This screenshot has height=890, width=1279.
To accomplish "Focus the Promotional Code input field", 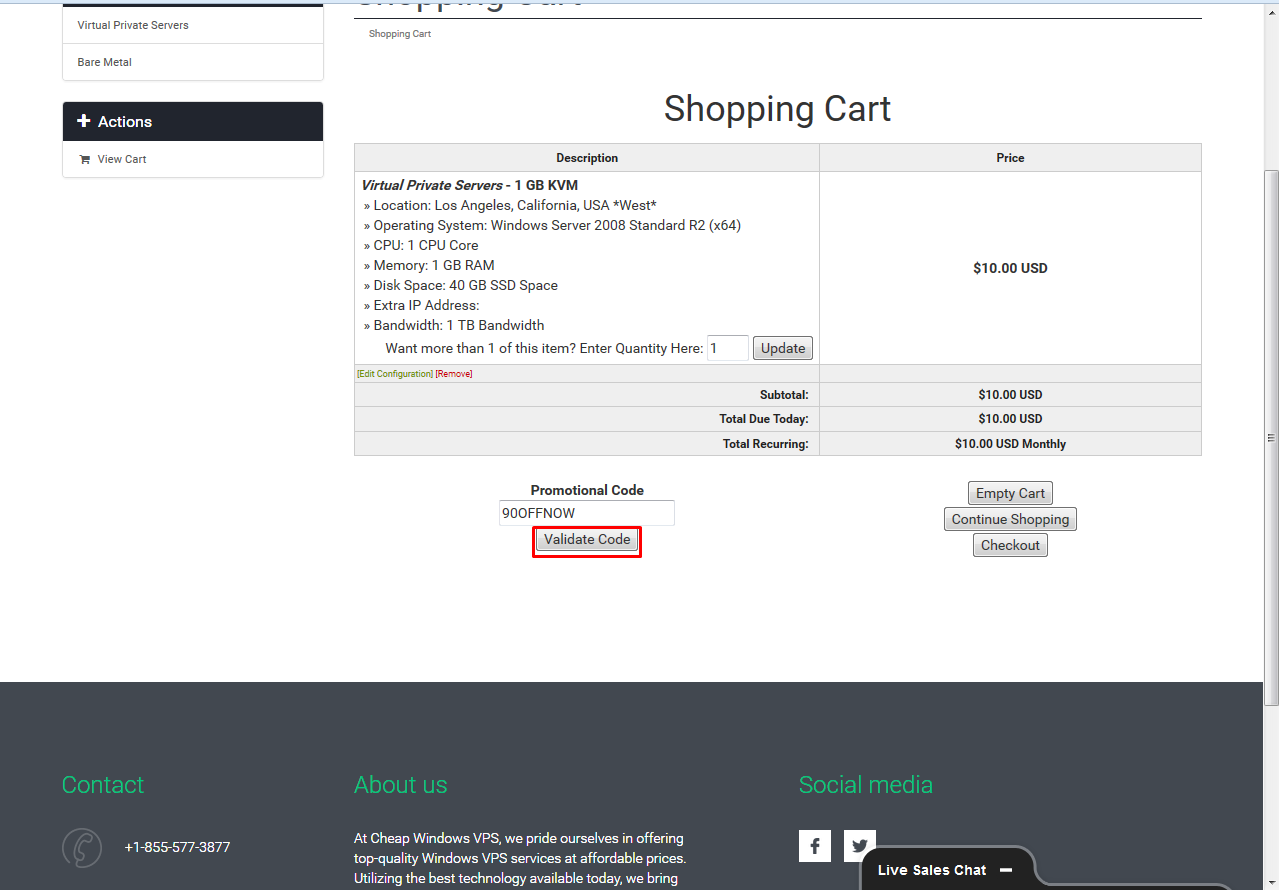I will click(x=587, y=513).
